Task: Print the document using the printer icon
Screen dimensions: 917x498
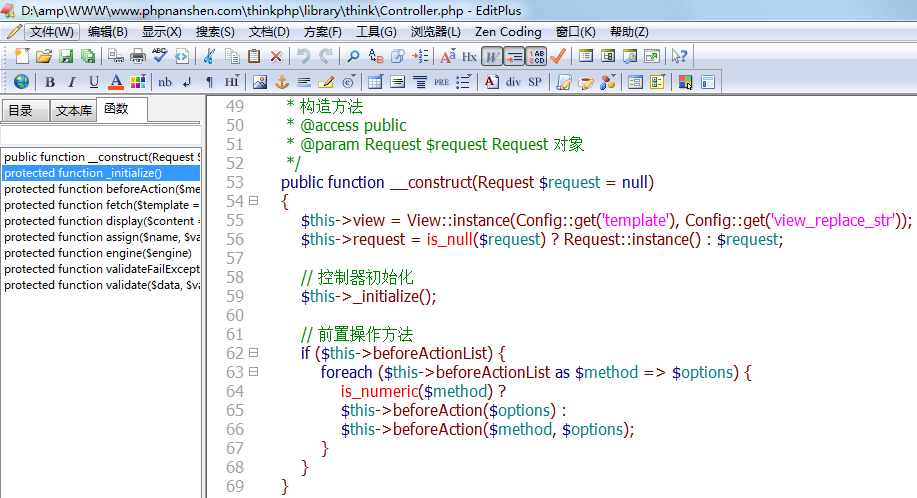Action: (138, 56)
